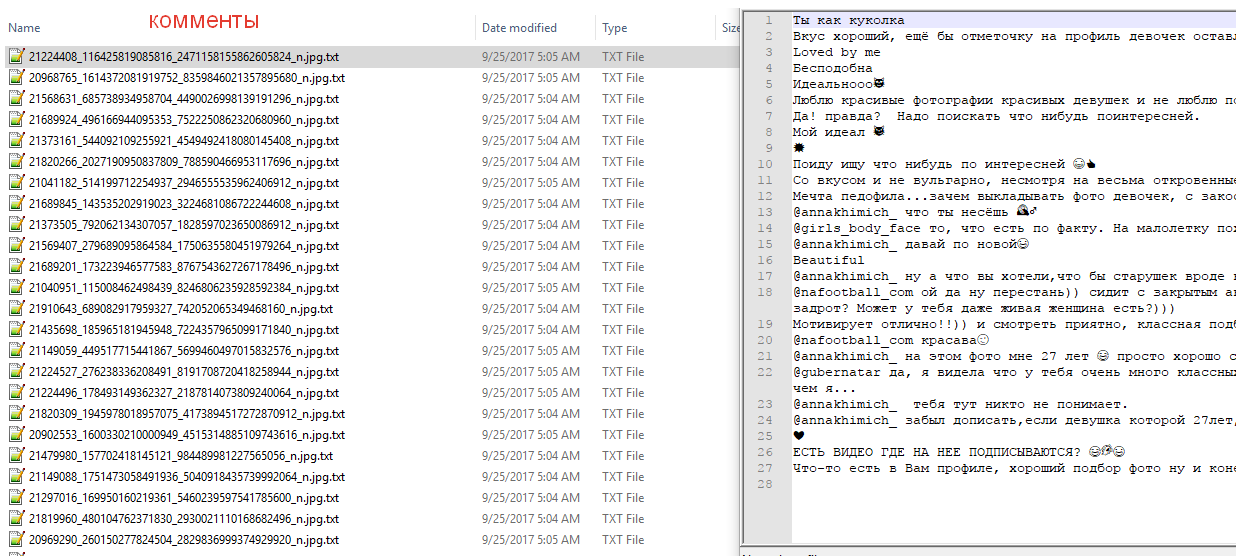Viewport: 1236px width, 556px height.
Task: Sort the file list by Name column
Action: [25, 28]
